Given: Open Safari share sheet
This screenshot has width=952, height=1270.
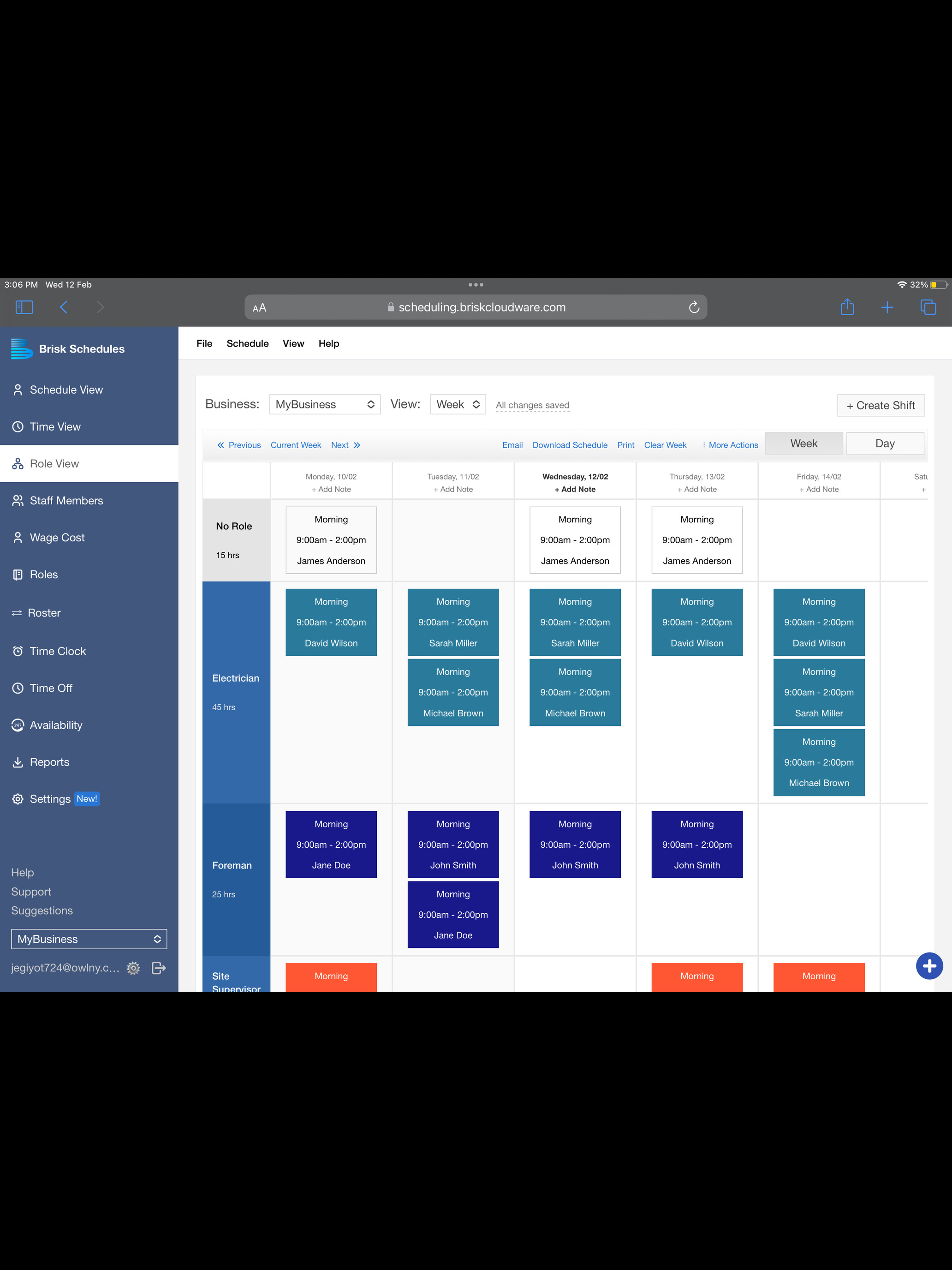Looking at the screenshot, I should [847, 307].
